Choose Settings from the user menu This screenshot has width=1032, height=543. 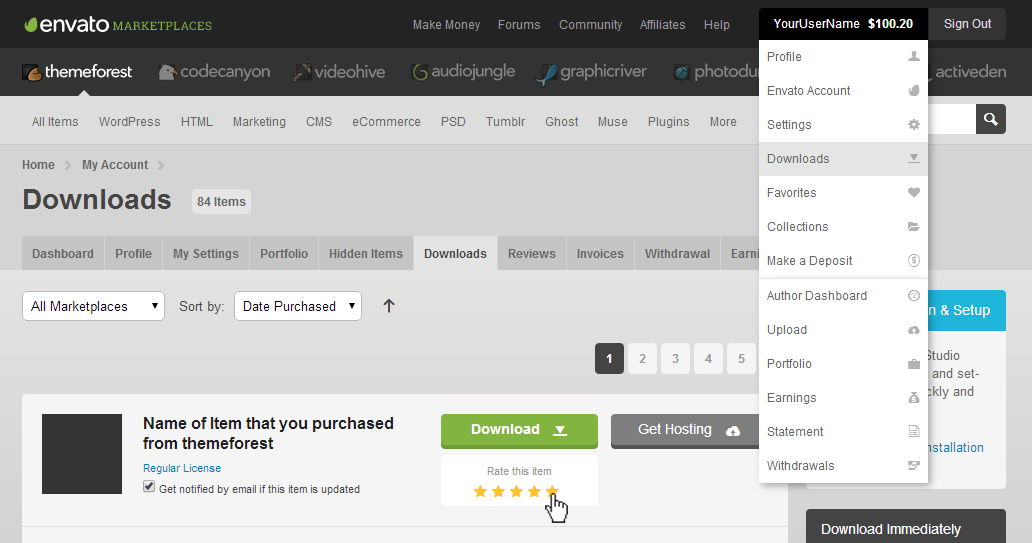coord(843,124)
